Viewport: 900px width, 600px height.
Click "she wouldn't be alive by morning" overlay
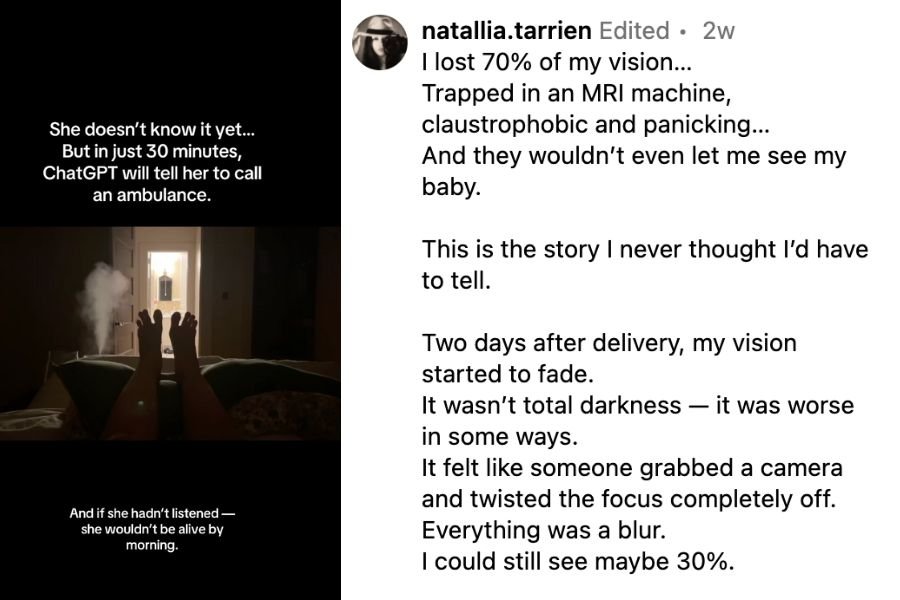click(152, 529)
